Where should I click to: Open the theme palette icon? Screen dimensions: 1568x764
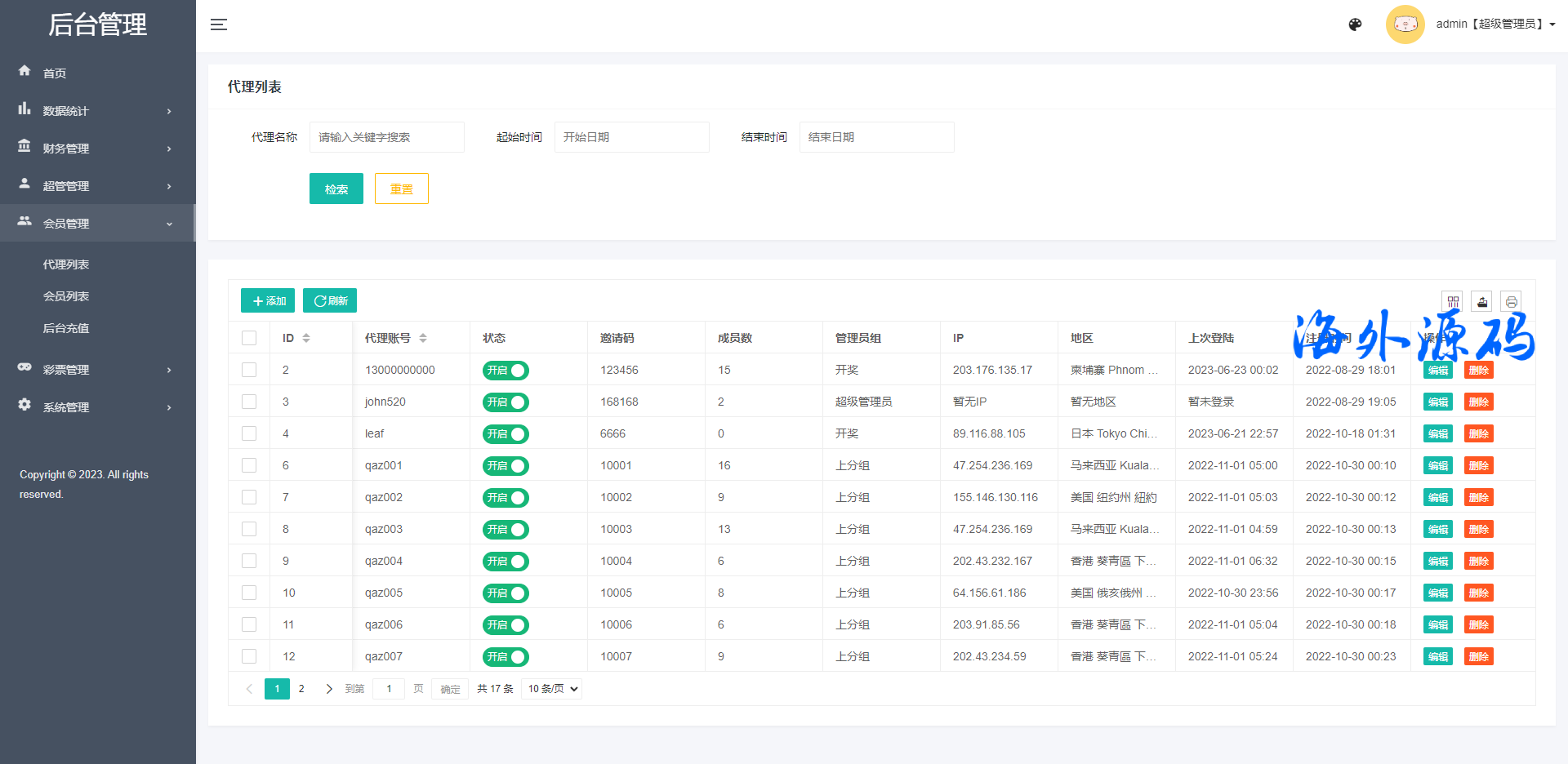tap(1355, 24)
